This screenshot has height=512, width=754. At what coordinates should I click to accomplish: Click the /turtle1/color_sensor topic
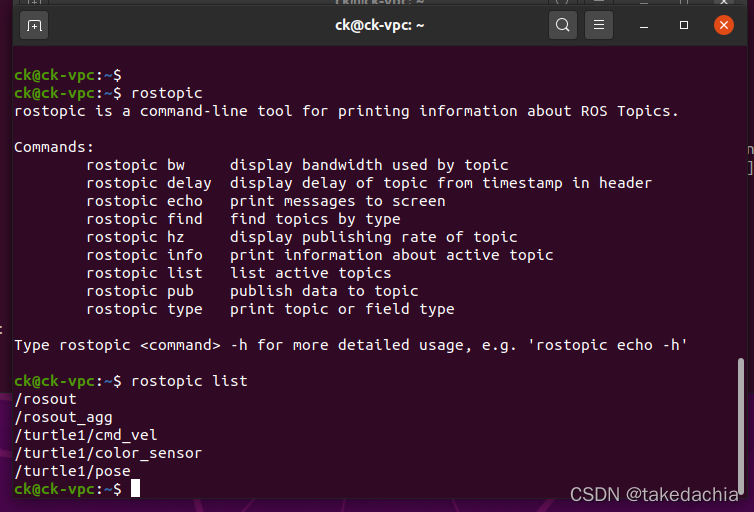point(108,453)
